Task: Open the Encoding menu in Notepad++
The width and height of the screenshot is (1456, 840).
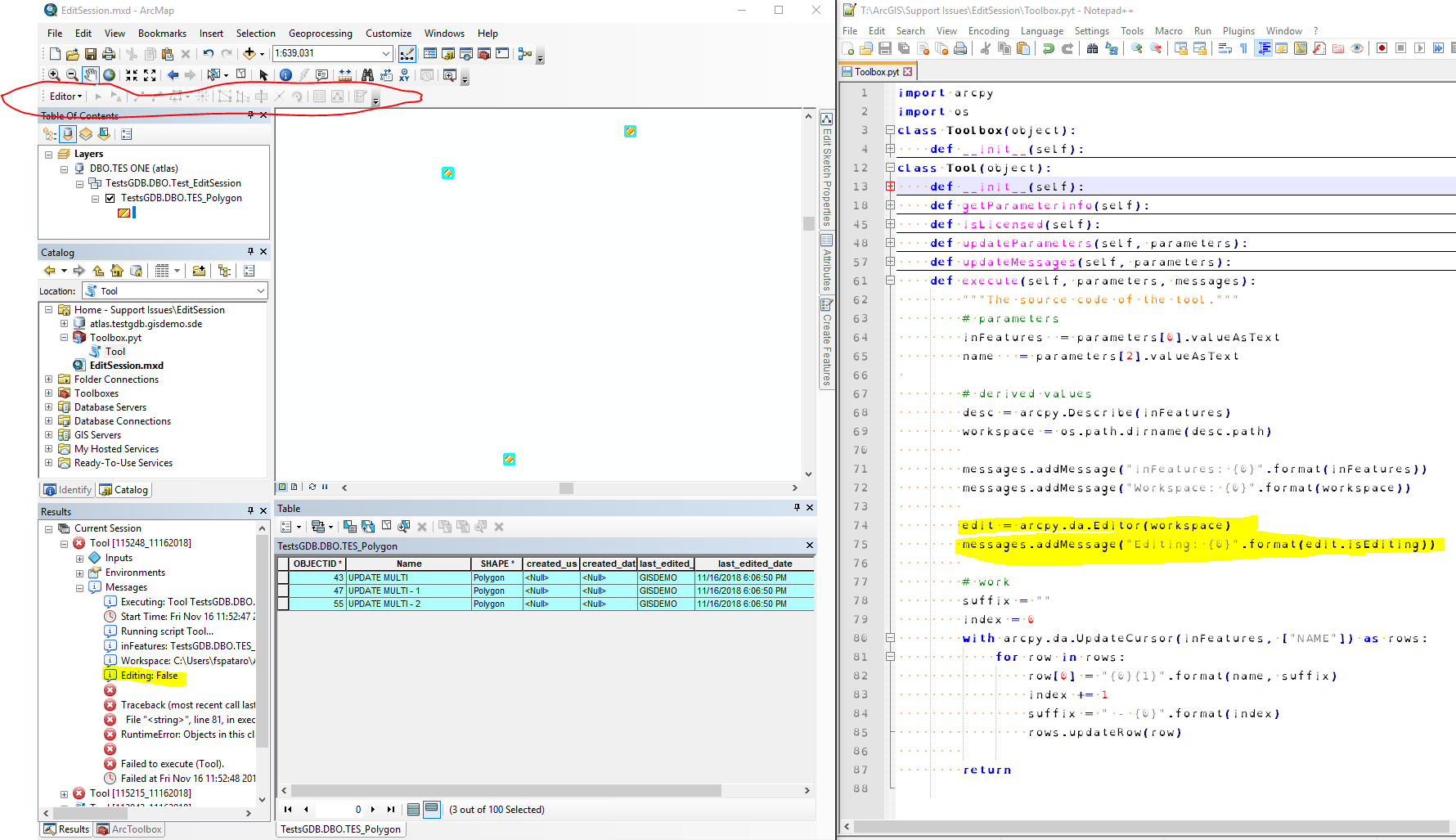Action: (x=989, y=31)
